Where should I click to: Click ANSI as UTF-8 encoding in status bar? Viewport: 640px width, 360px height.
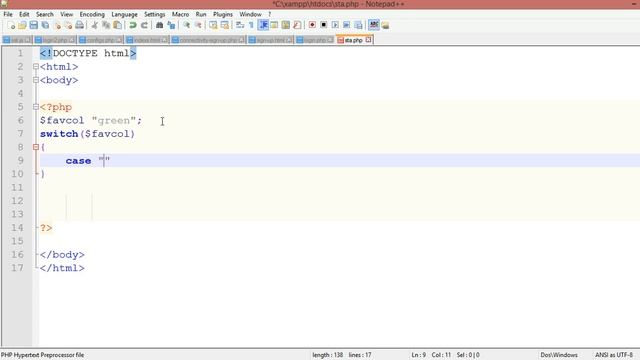click(x=613, y=355)
